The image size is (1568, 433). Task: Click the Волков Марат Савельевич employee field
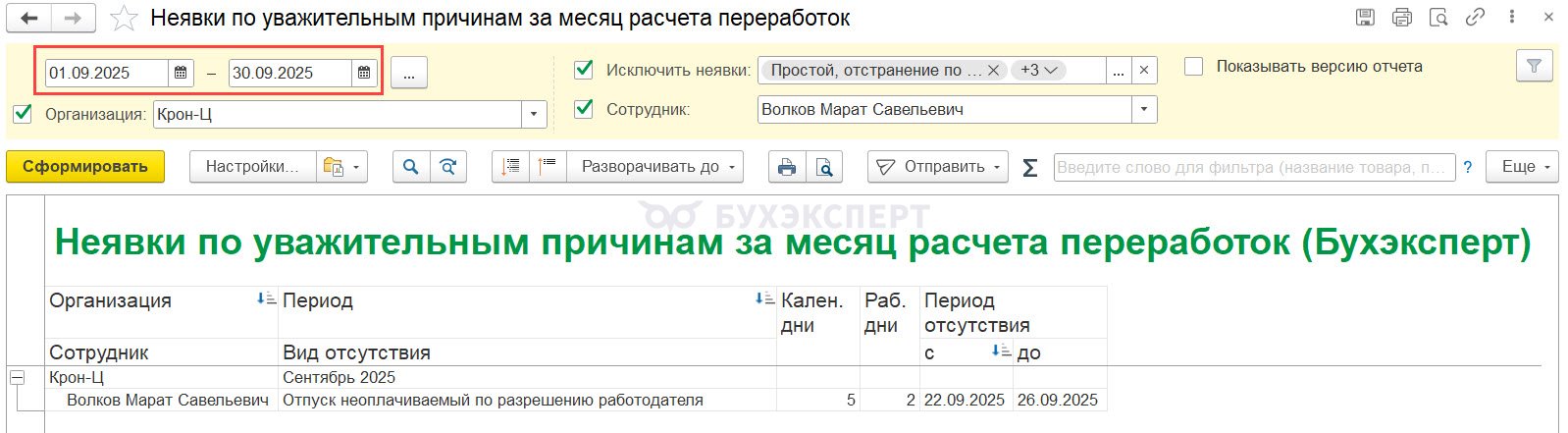945,109
